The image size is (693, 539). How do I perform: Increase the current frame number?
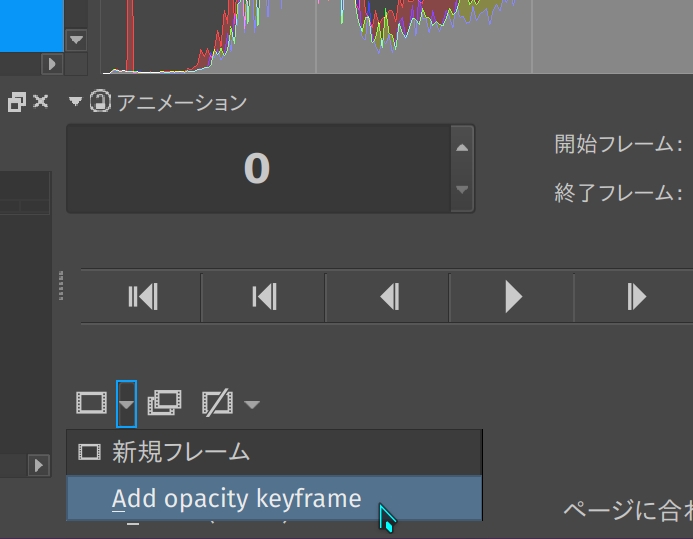[462, 148]
